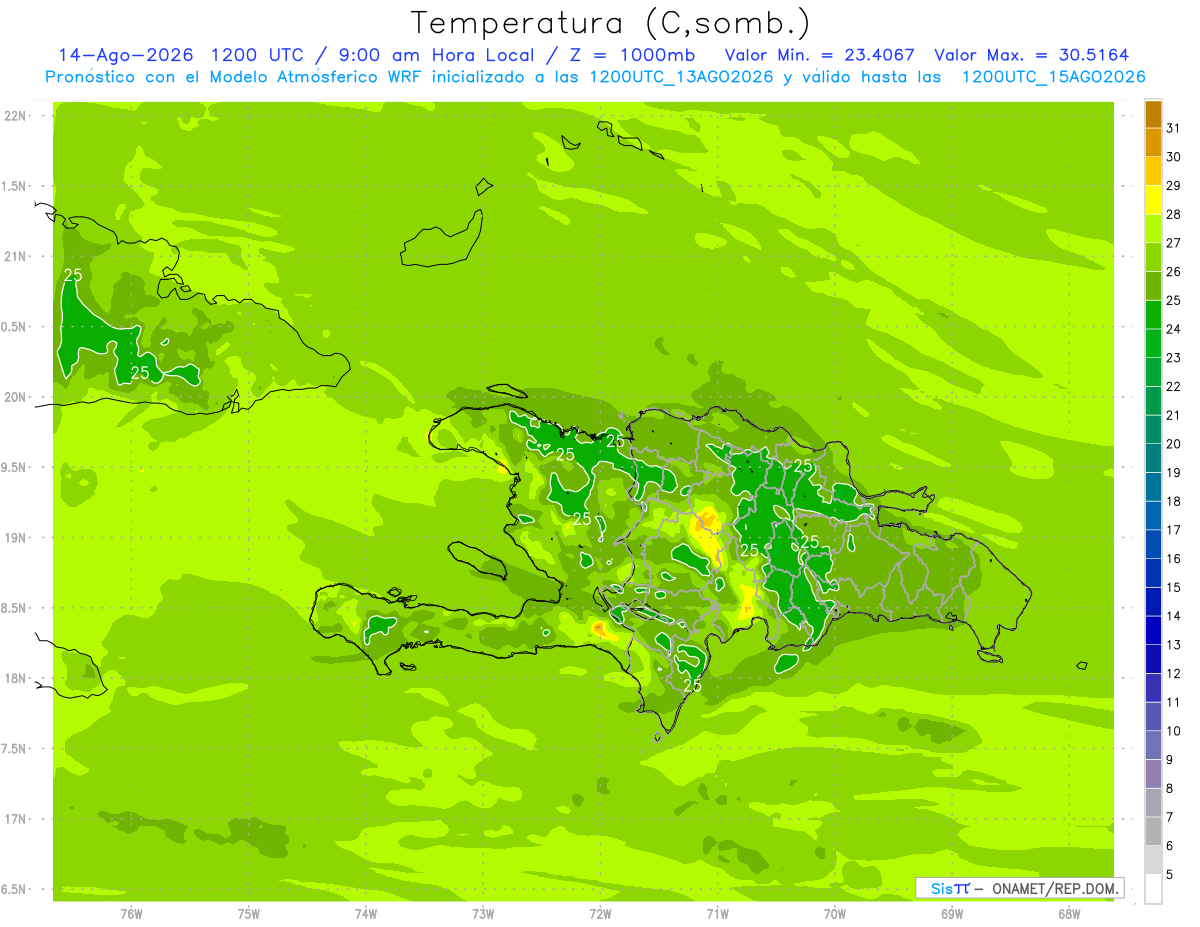Screen dimensions: 1200x927
Task: Click the legend value 18
Action: [1174, 501]
